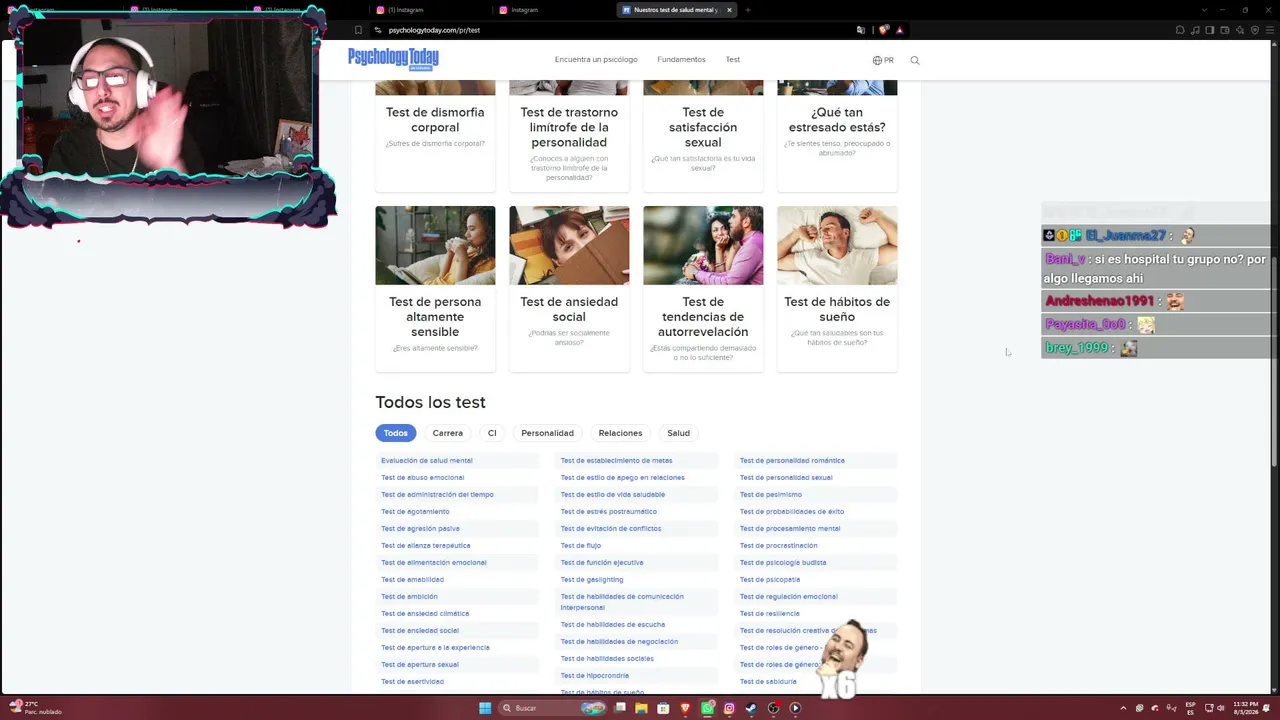Open 'Test de establecimiento de metas' link
The height and width of the screenshot is (720, 1280).
pyautogui.click(x=616, y=461)
